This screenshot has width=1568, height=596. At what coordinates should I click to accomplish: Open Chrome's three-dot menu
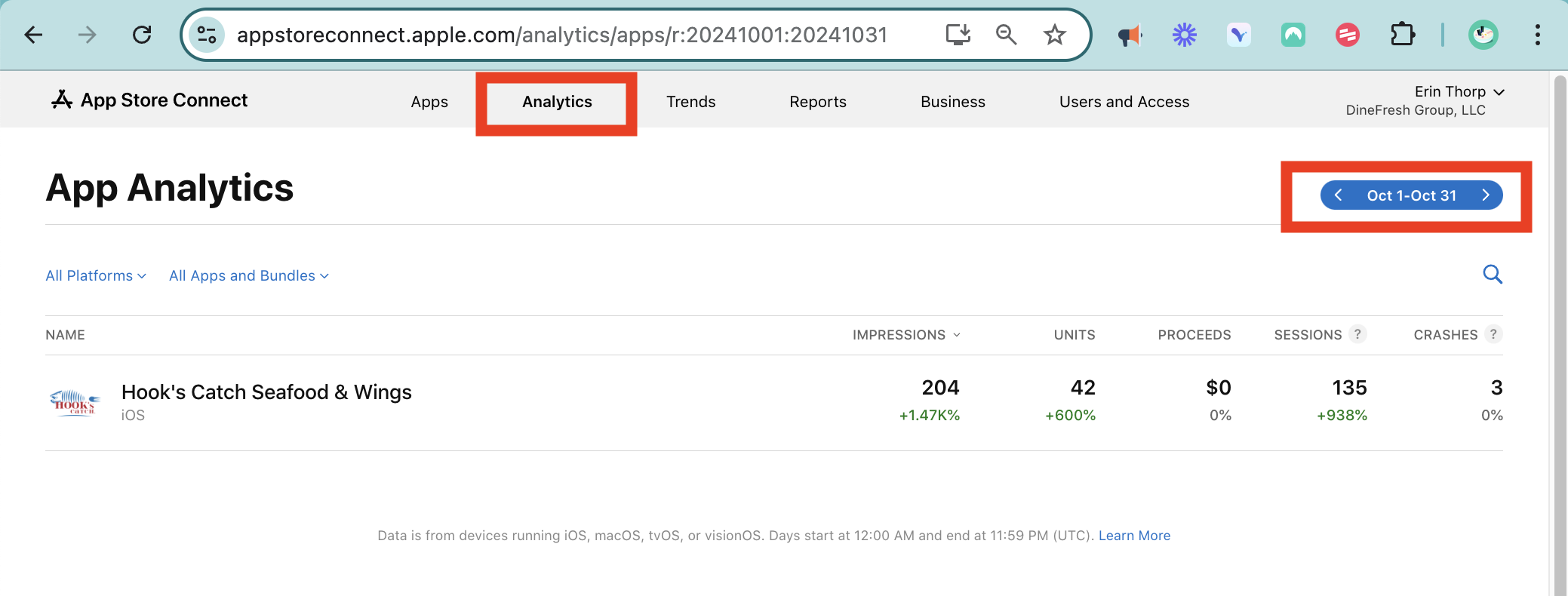coord(1537,35)
